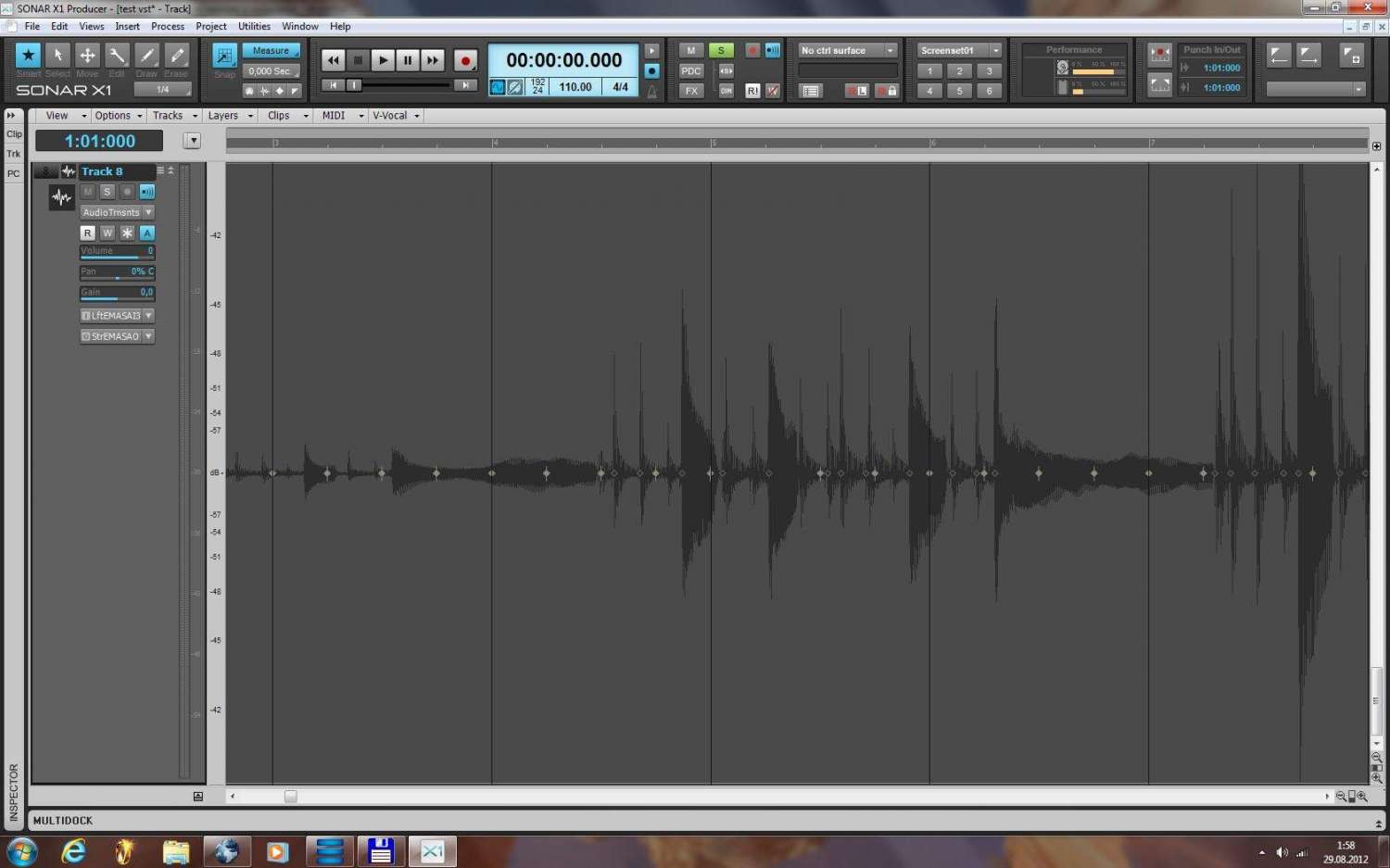Image resolution: width=1390 pixels, height=868 pixels.
Task: Open the Clips menu in track view
Action: point(279,116)
